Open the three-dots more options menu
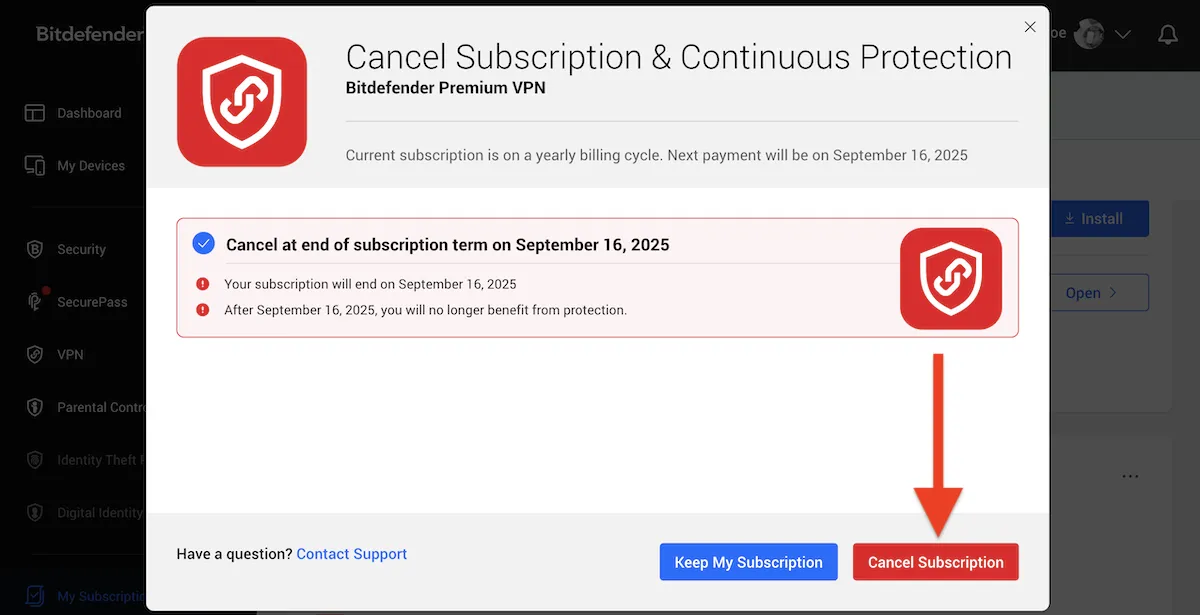The width and height of the screenshot is (1200, 615). [1130, 476]
